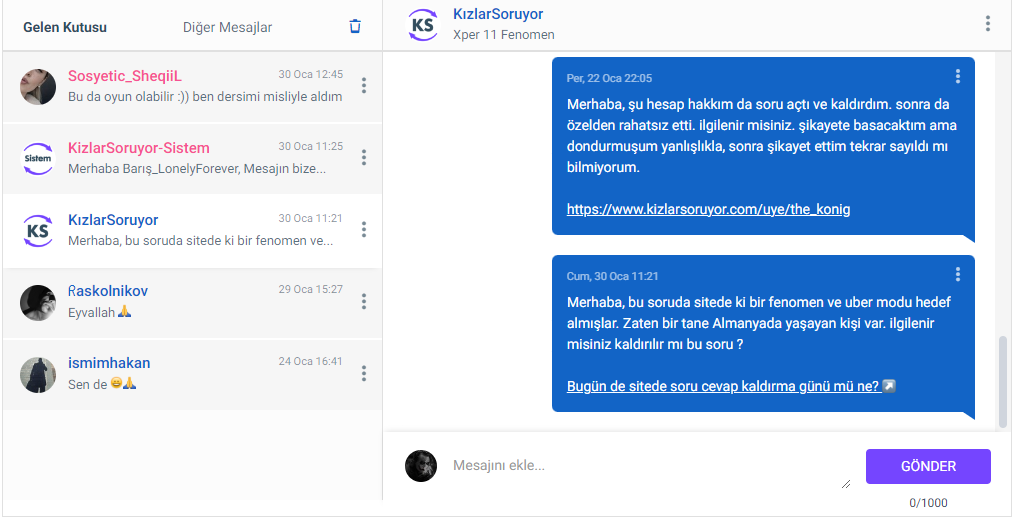Click timestamp '29 Oca 15:27'

pyautogui.click(x=310, y=289)
